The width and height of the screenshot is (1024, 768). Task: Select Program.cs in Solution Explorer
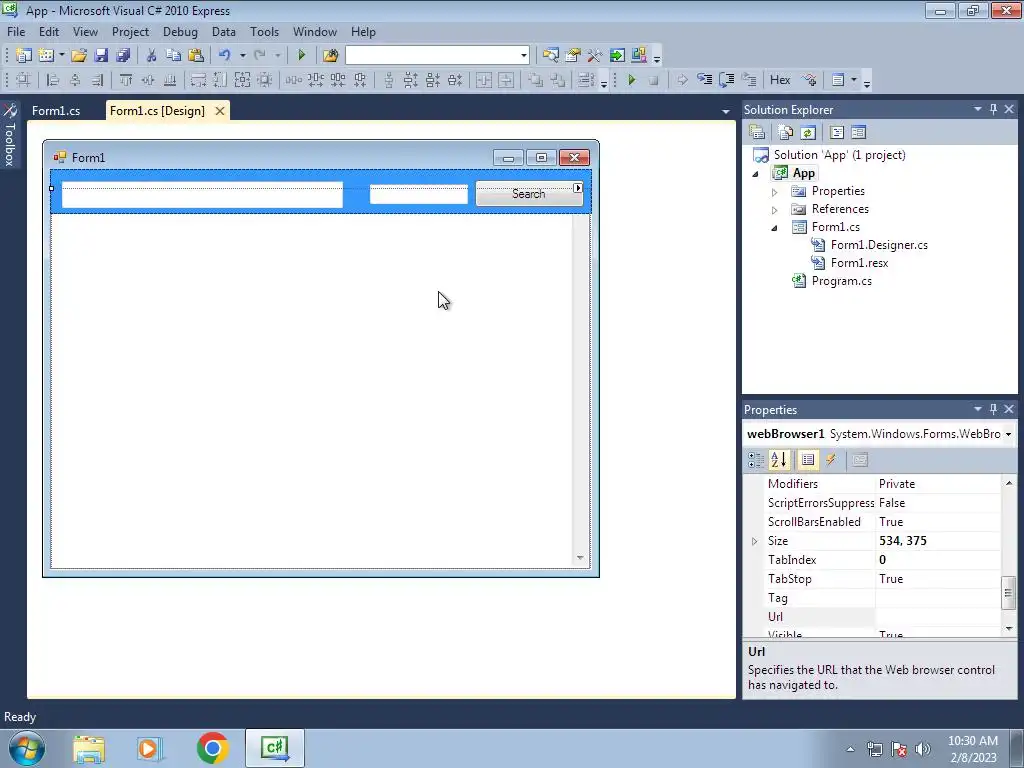pyautogui.click(x=841, y=281)
